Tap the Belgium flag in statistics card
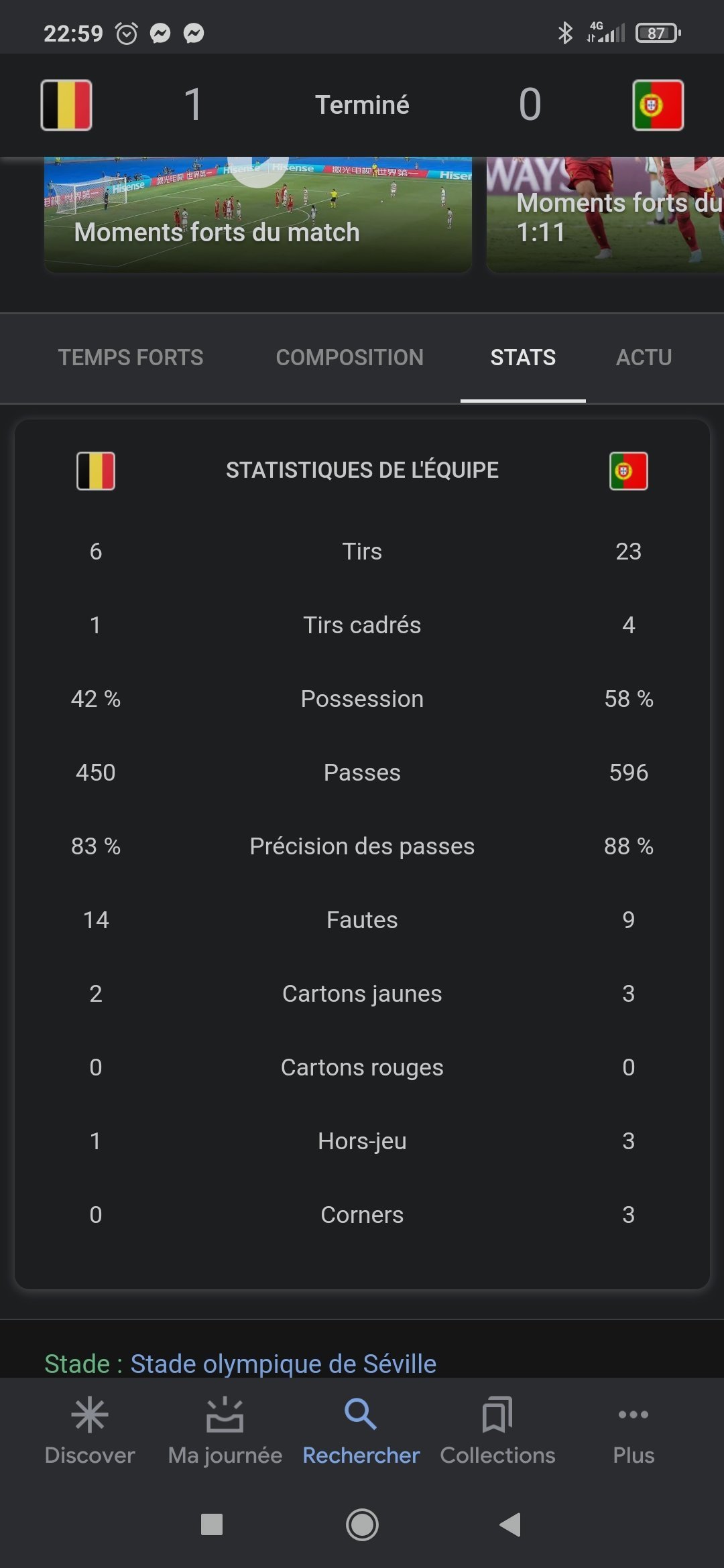The width and height of the screenshot is (724, 1568). [x=96, y=471]
